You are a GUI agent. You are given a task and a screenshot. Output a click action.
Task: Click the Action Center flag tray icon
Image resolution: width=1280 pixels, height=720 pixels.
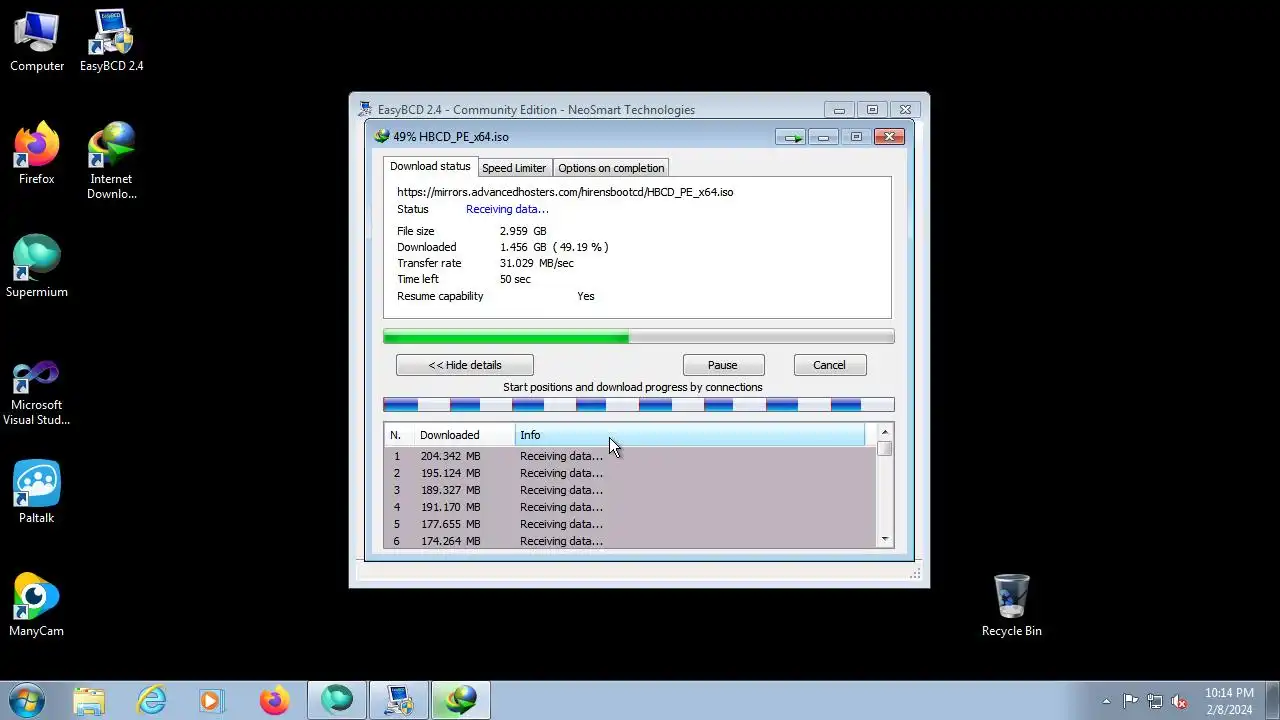click(1130, 701)
